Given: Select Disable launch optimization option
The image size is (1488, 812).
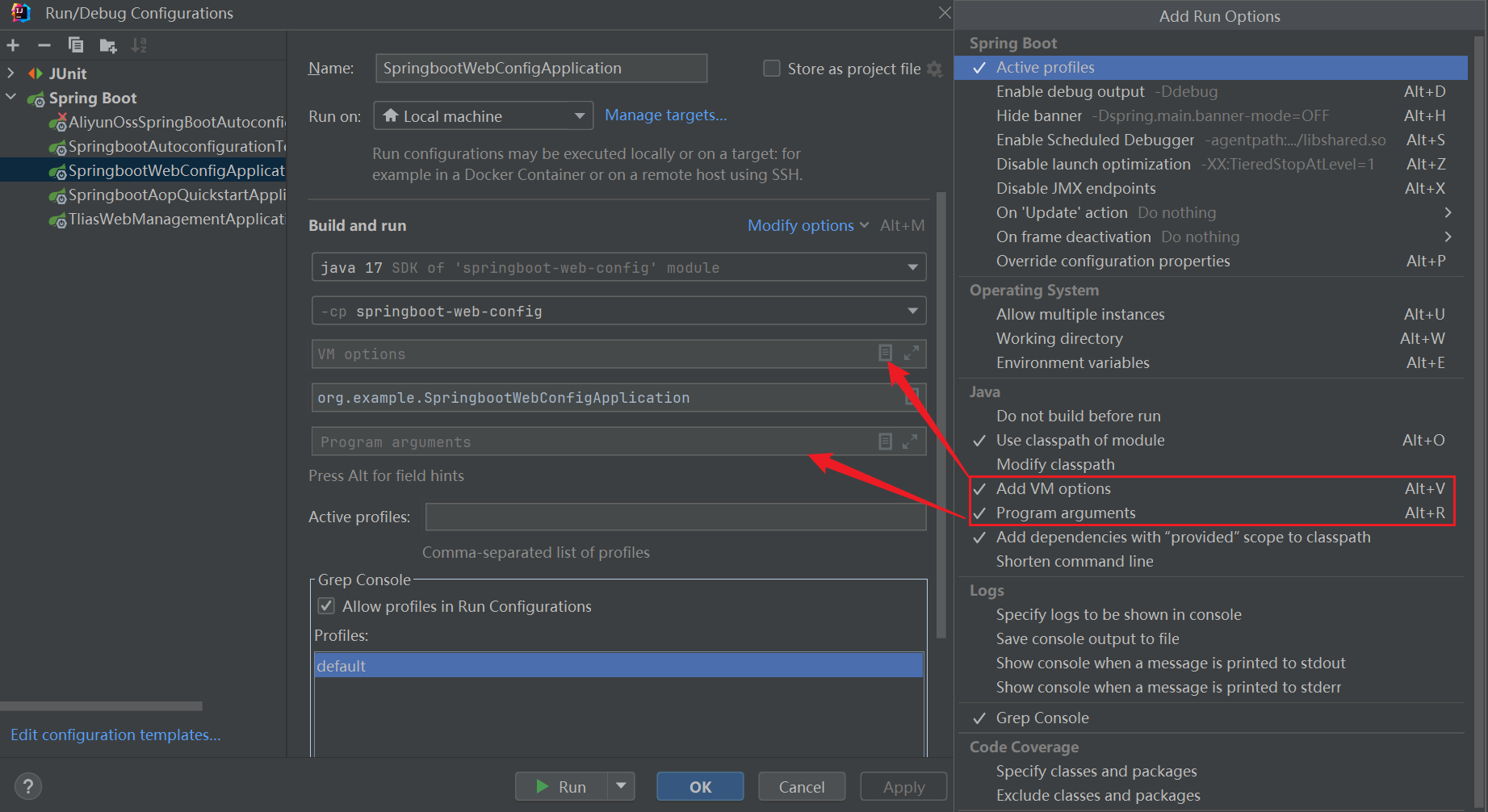Looking at the screenshot, I should (x=1210, y=164).
